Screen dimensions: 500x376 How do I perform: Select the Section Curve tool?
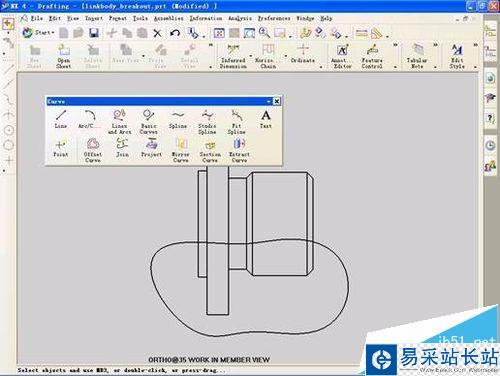[x=210, y=150]
